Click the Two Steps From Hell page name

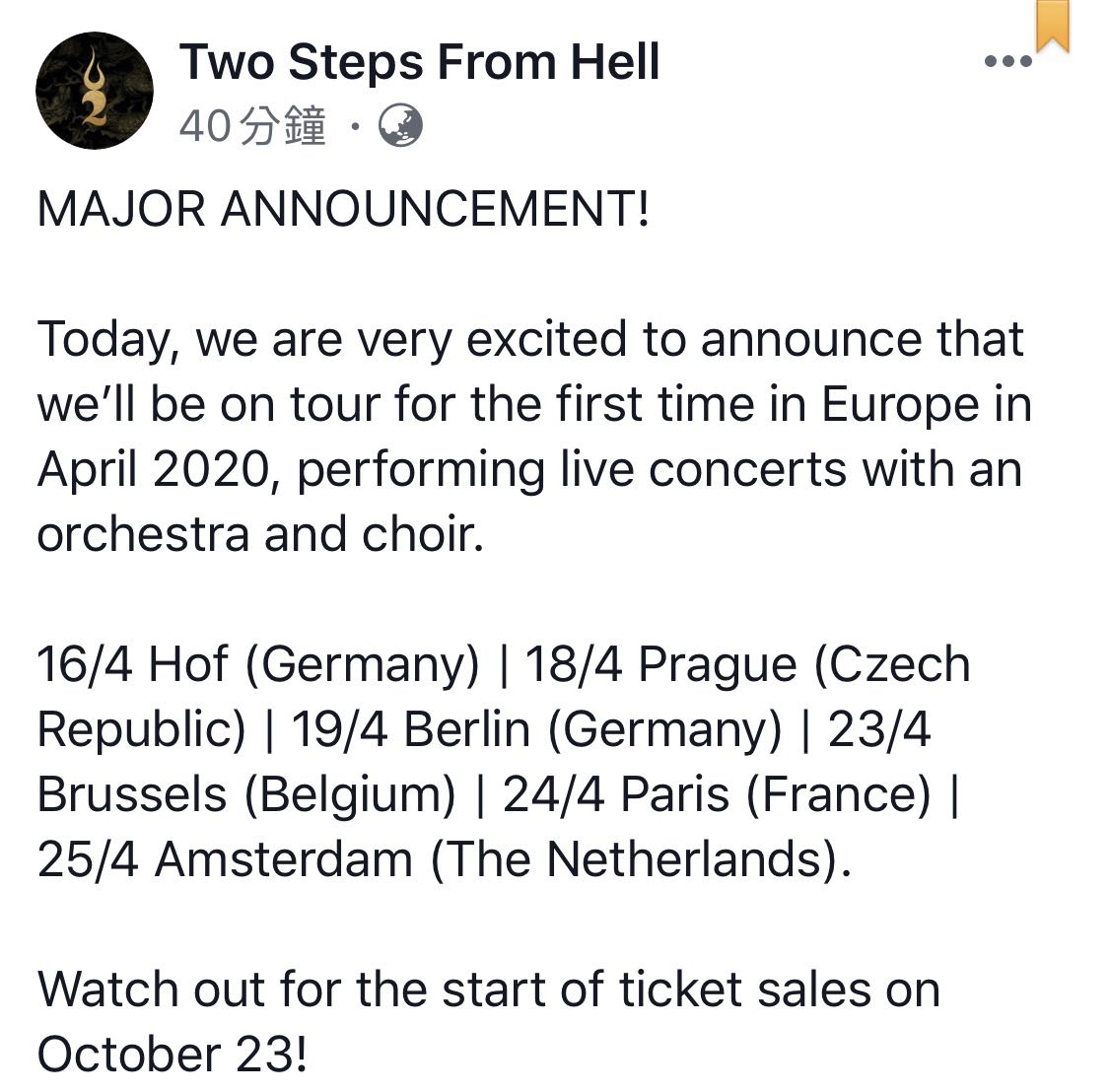pos(420,61)
